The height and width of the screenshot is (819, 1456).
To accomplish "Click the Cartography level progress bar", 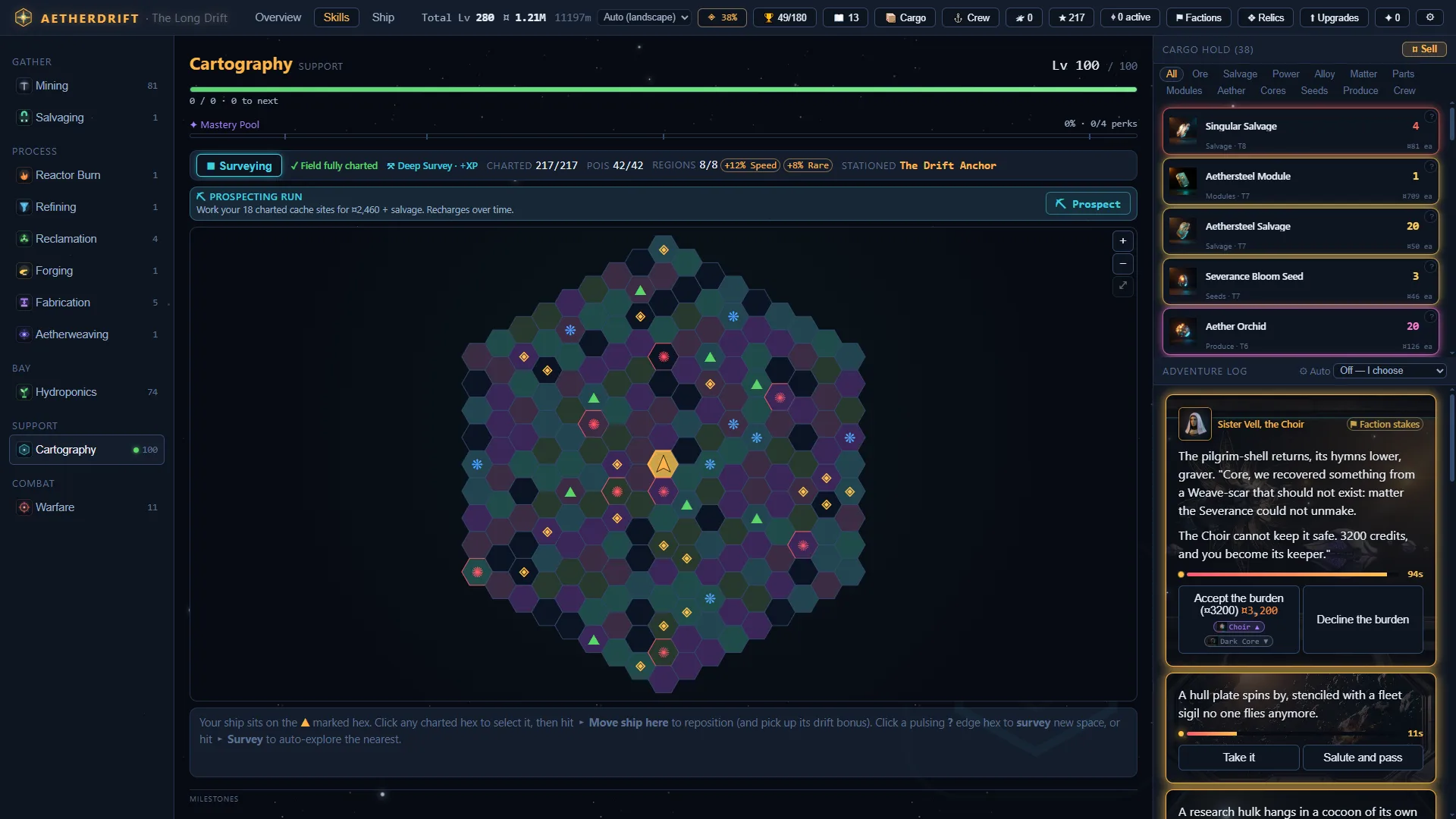I will [663, 89].
